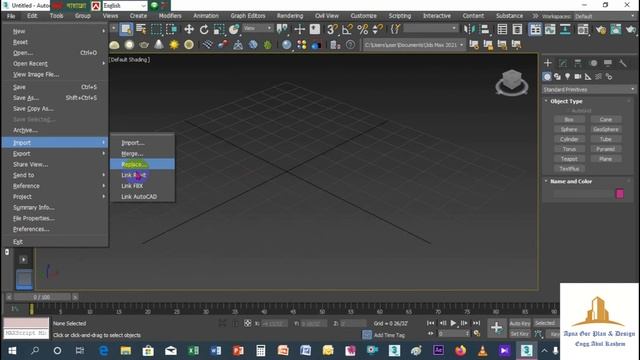Toggle Spinner Snap
This screenshot has height=360, width=640.
(x=378, y=29)
